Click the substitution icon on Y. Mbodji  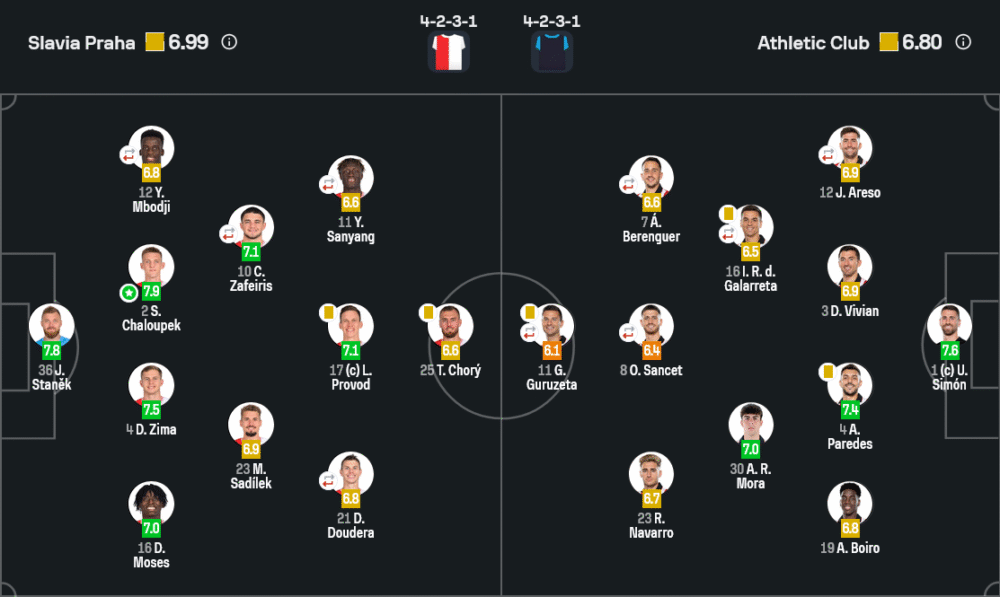(128, 155)
